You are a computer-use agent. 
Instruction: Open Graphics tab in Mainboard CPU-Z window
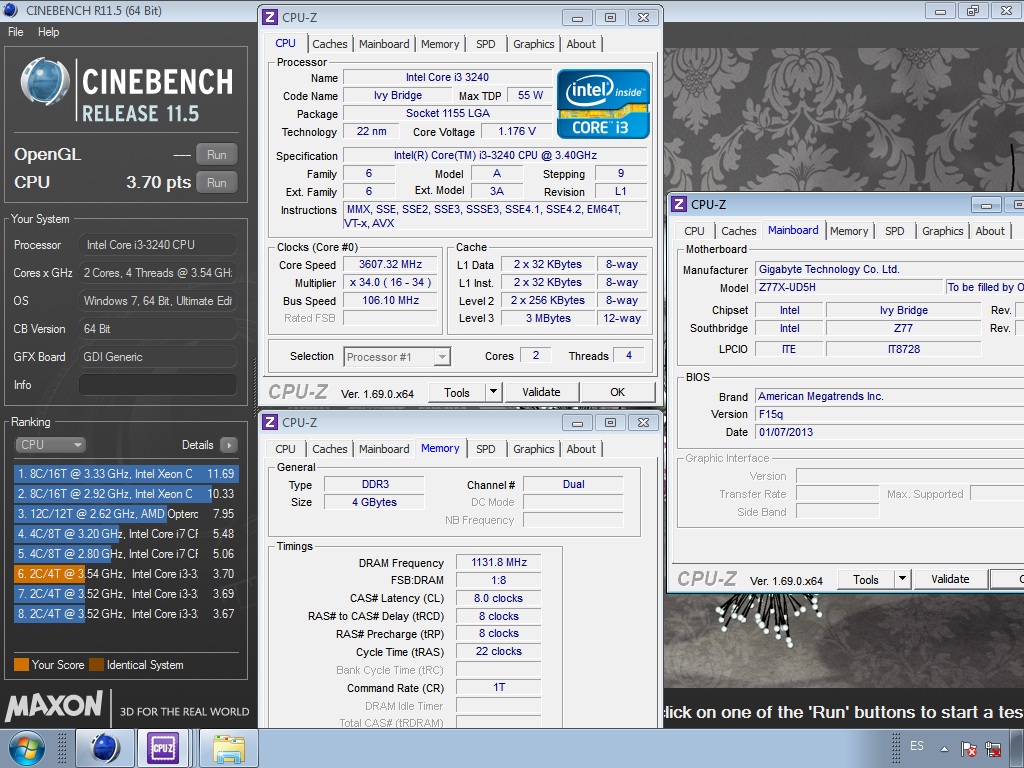point(942,231)
